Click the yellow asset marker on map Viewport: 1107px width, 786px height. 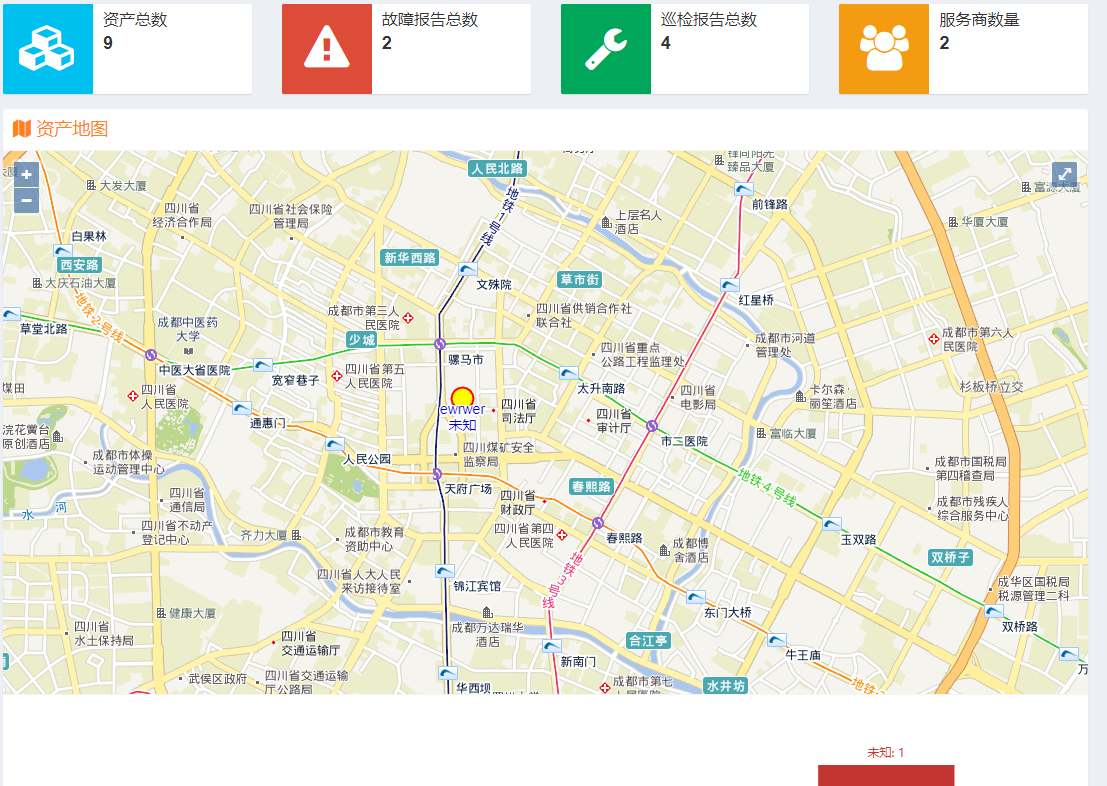coord(462,397)
